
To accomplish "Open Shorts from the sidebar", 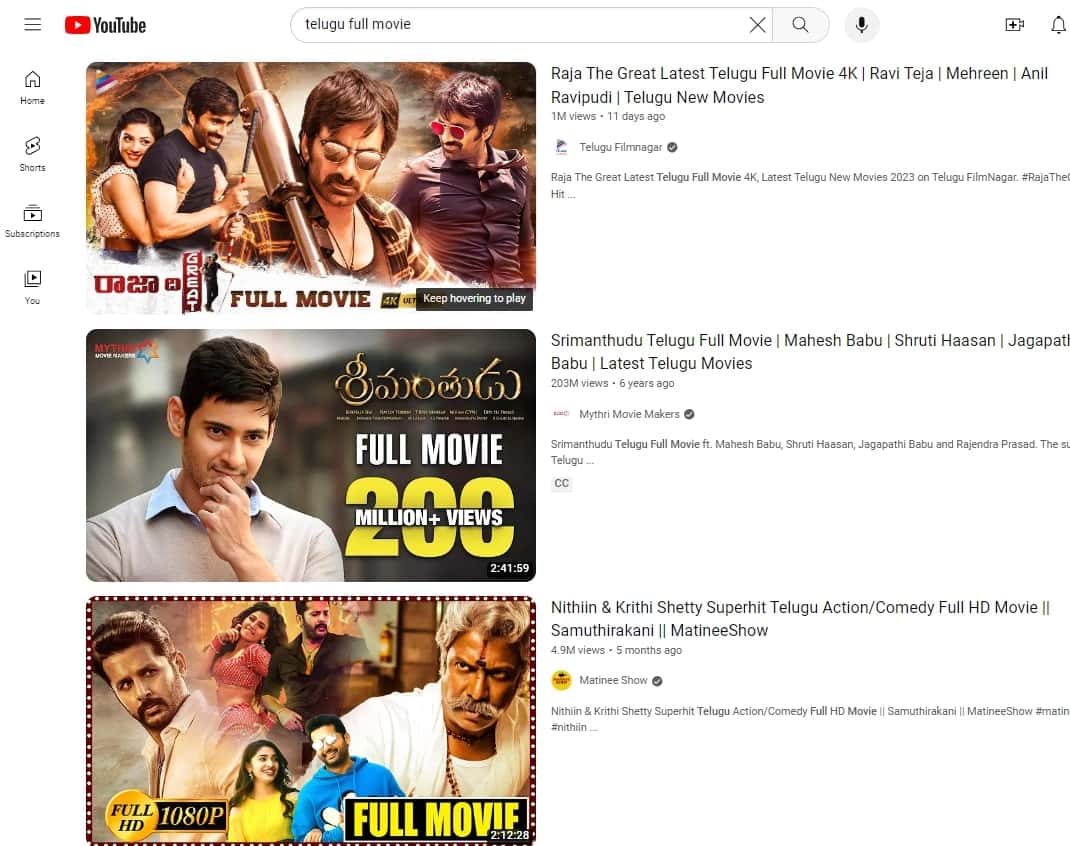I will pyautogui.click(x=33, y=154).
